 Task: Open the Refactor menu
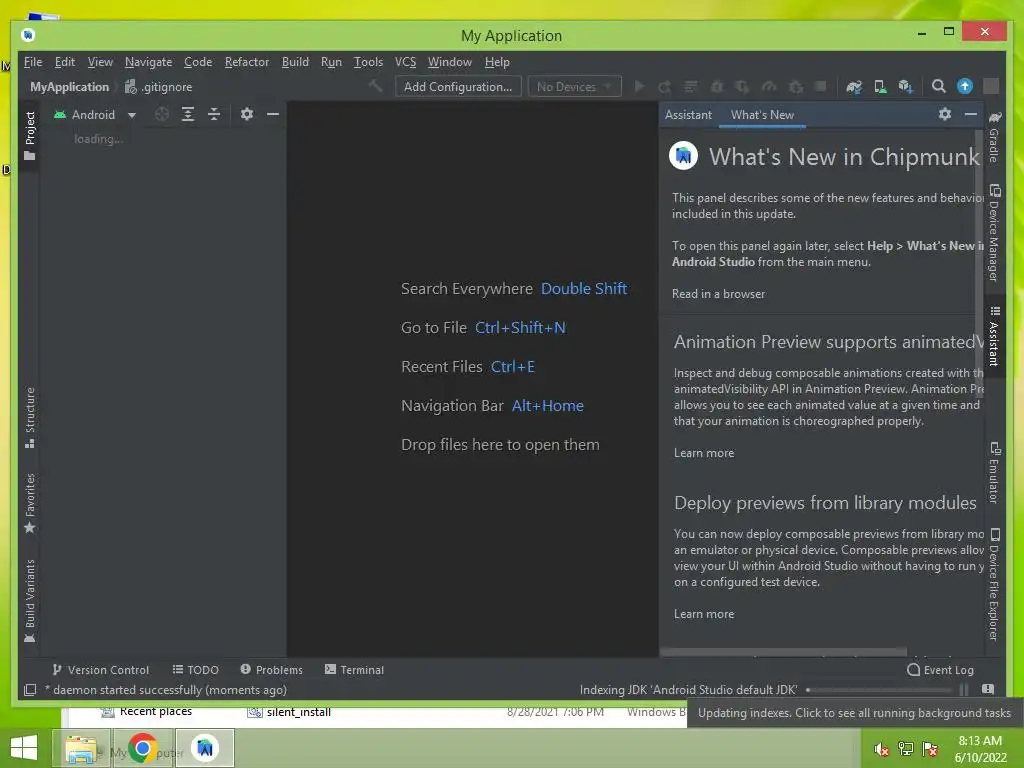tap(247, 62)
